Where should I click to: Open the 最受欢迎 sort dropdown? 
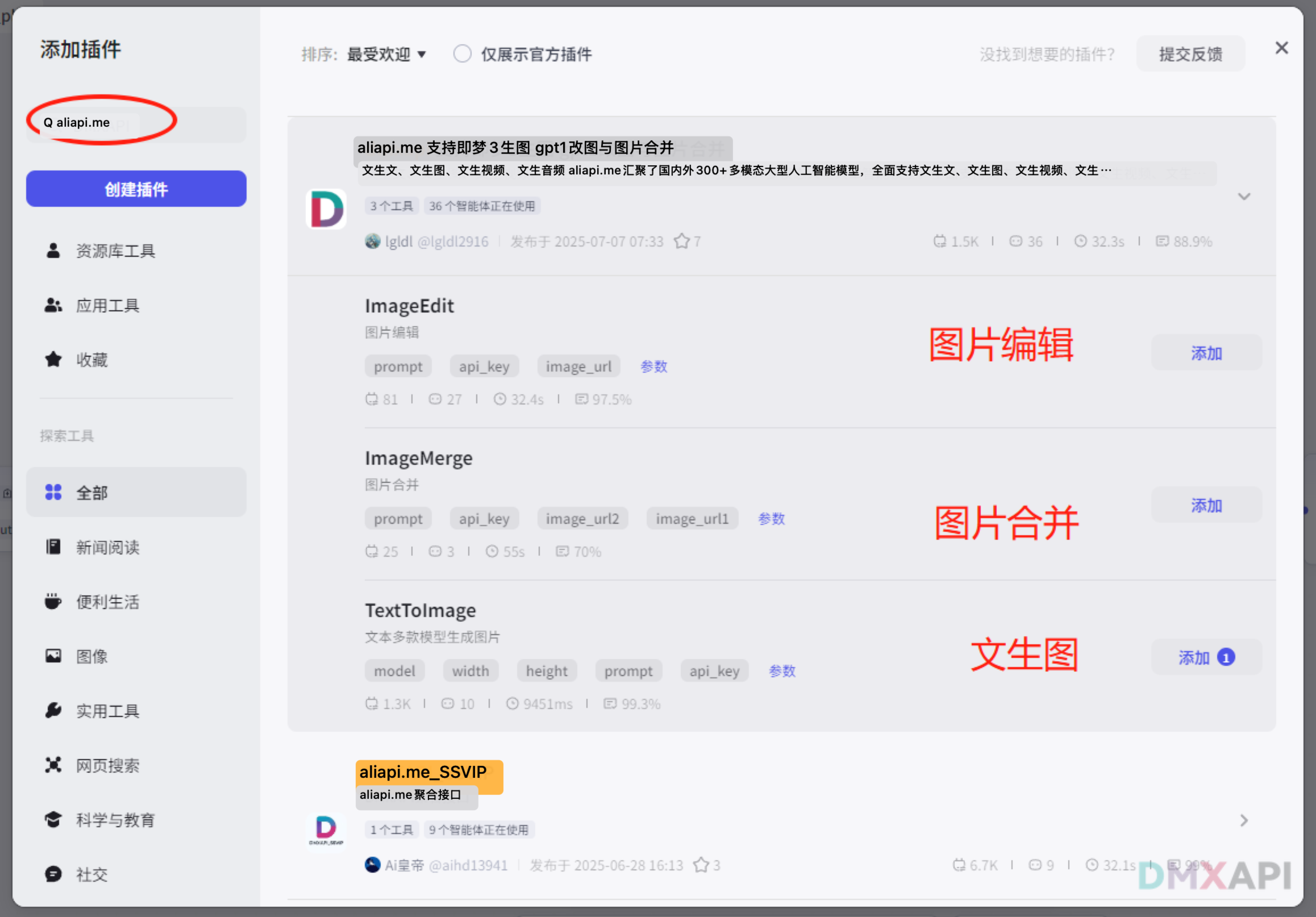pyautogui.click(x=387, y=55)
